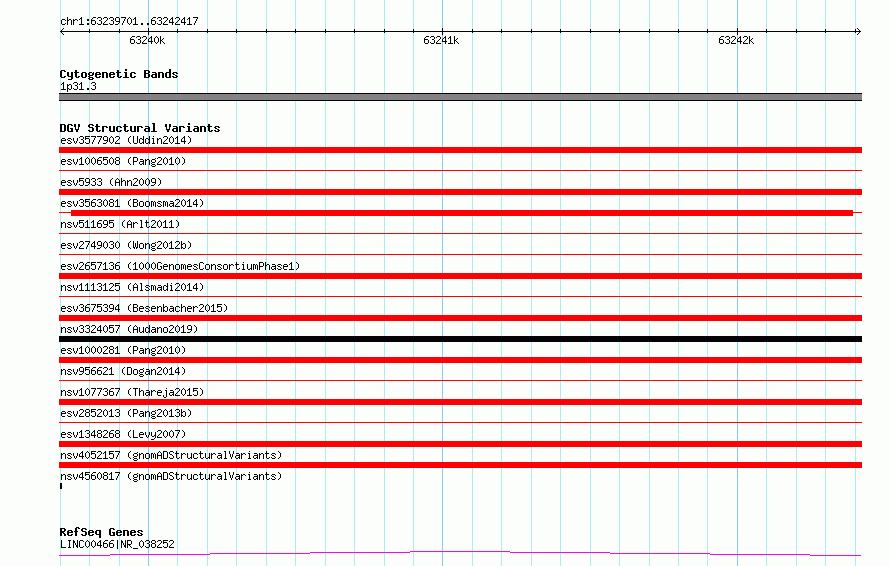
Task: Click the thick red esv1348268 variant bar
Action: click(460, 444)
